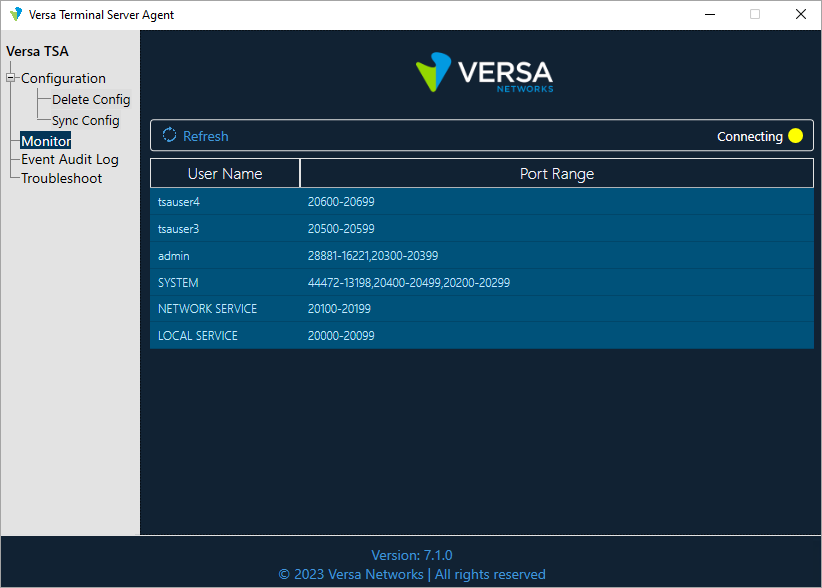Image resolution: width=822 pixels, height=588 pixels.
Task: Select the tsauser4 table row
Action: point(481,202)
